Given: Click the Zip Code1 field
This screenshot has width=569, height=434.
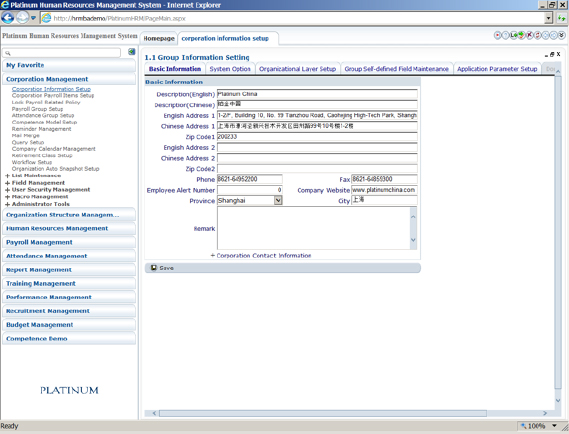Looking at the screenshot, I should (x=317, y=137).
